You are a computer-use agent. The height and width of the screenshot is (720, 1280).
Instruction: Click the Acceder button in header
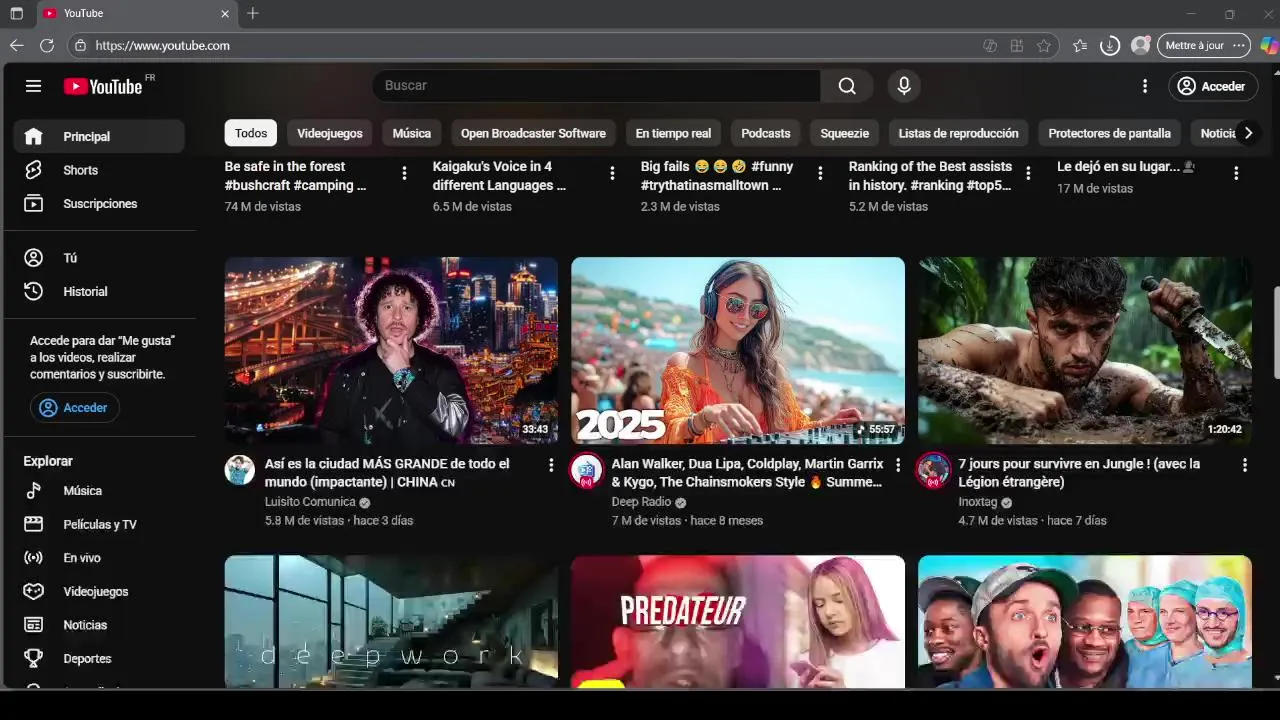(1212, 86)
